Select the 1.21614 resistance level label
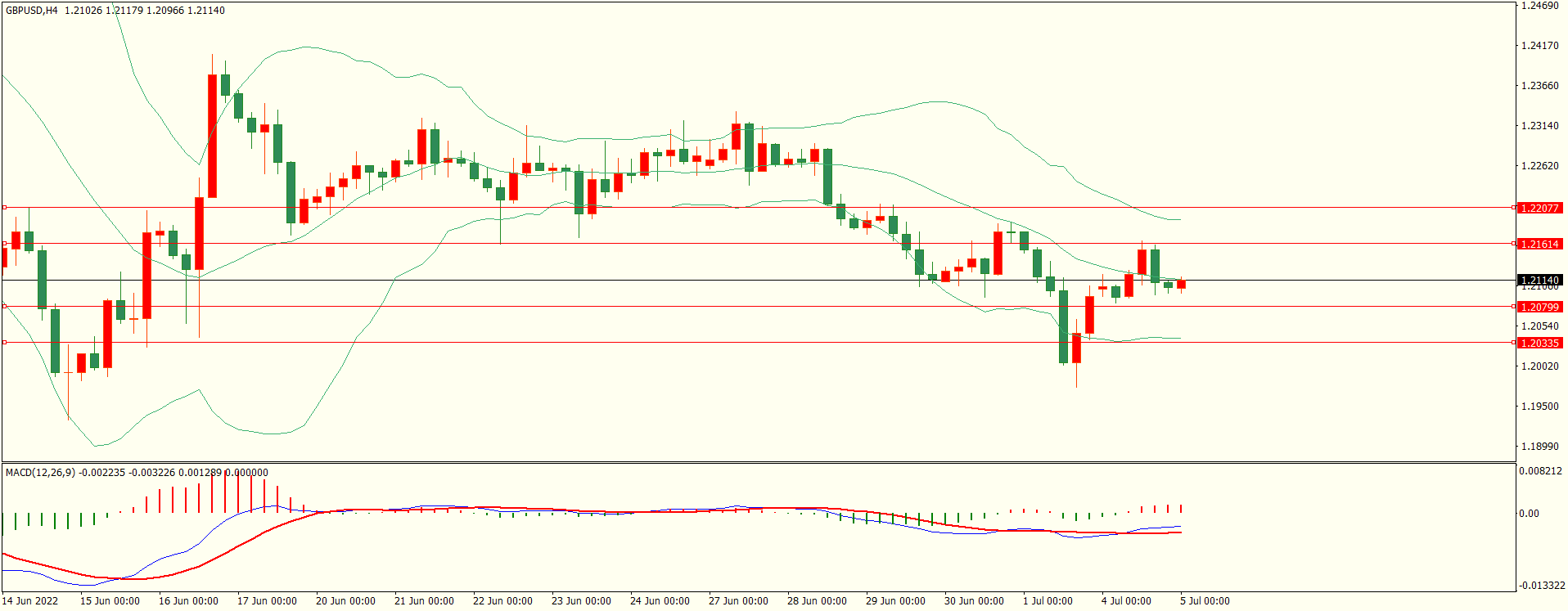Viewport: 1568px width, 611px height. click(x=1539, y=245)
